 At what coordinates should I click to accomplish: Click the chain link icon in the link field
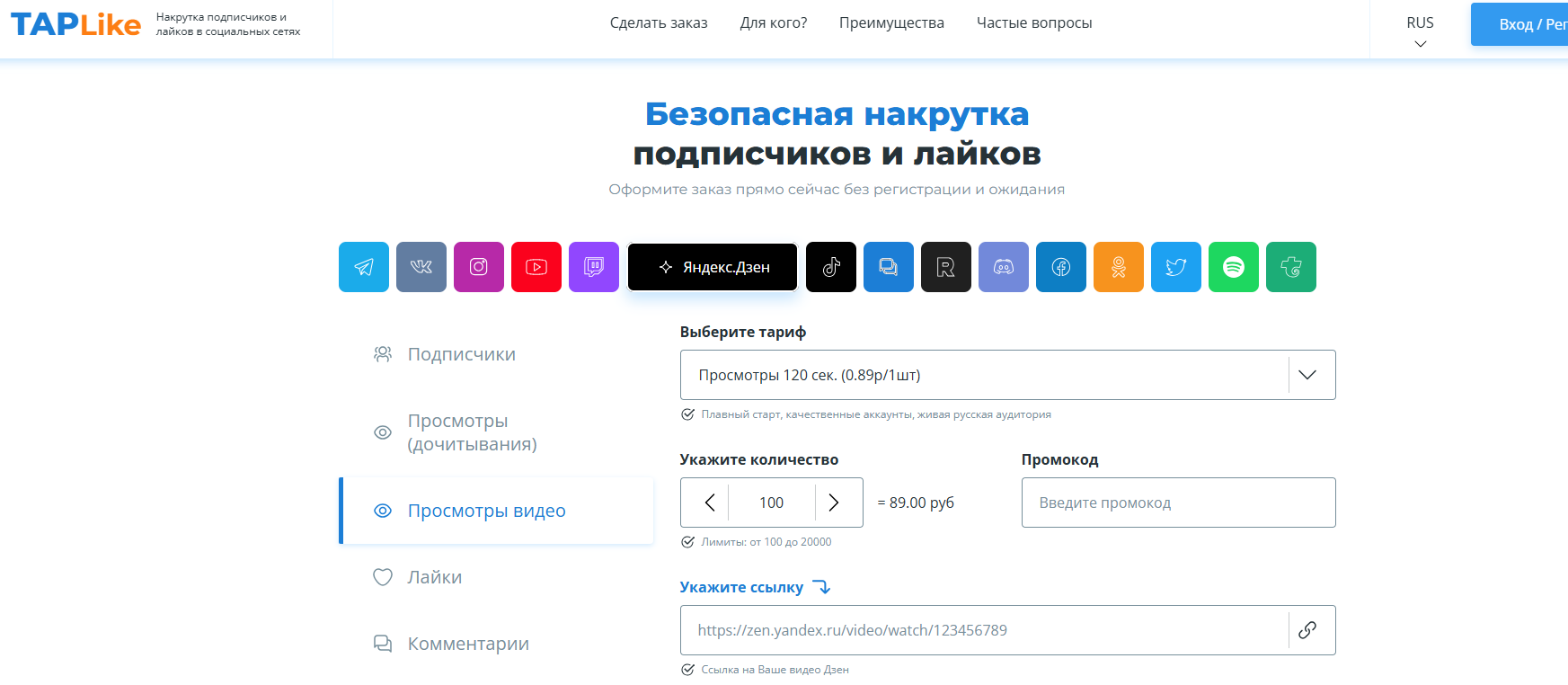1307,630
